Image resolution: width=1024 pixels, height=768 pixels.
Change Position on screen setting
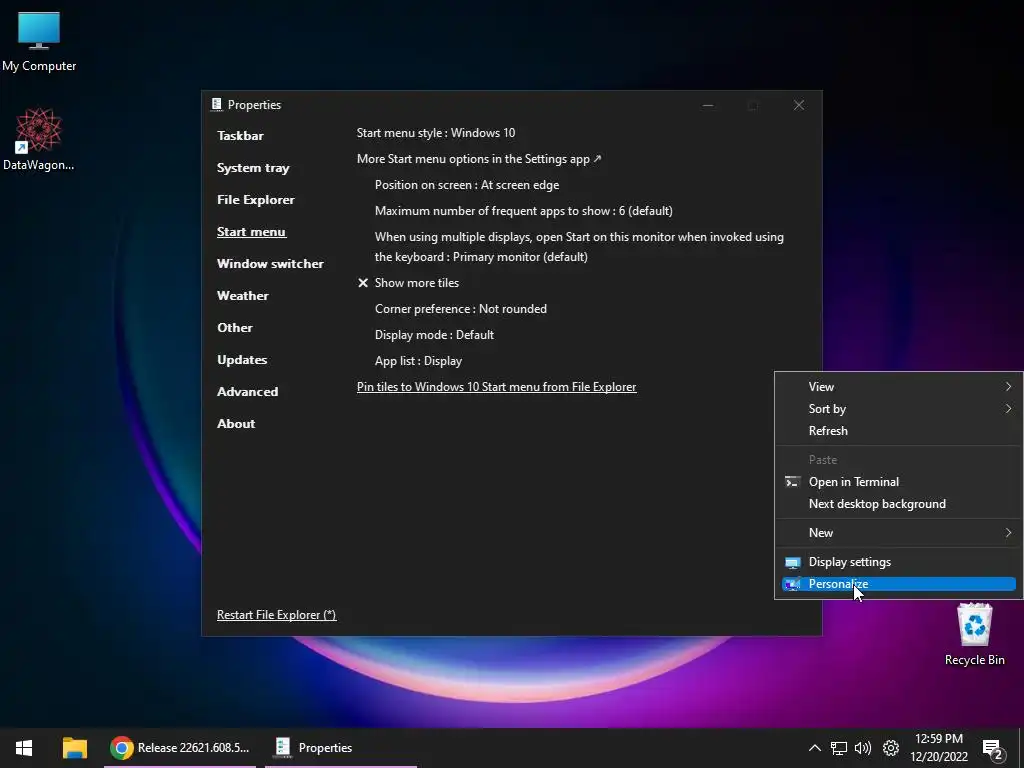467,185
